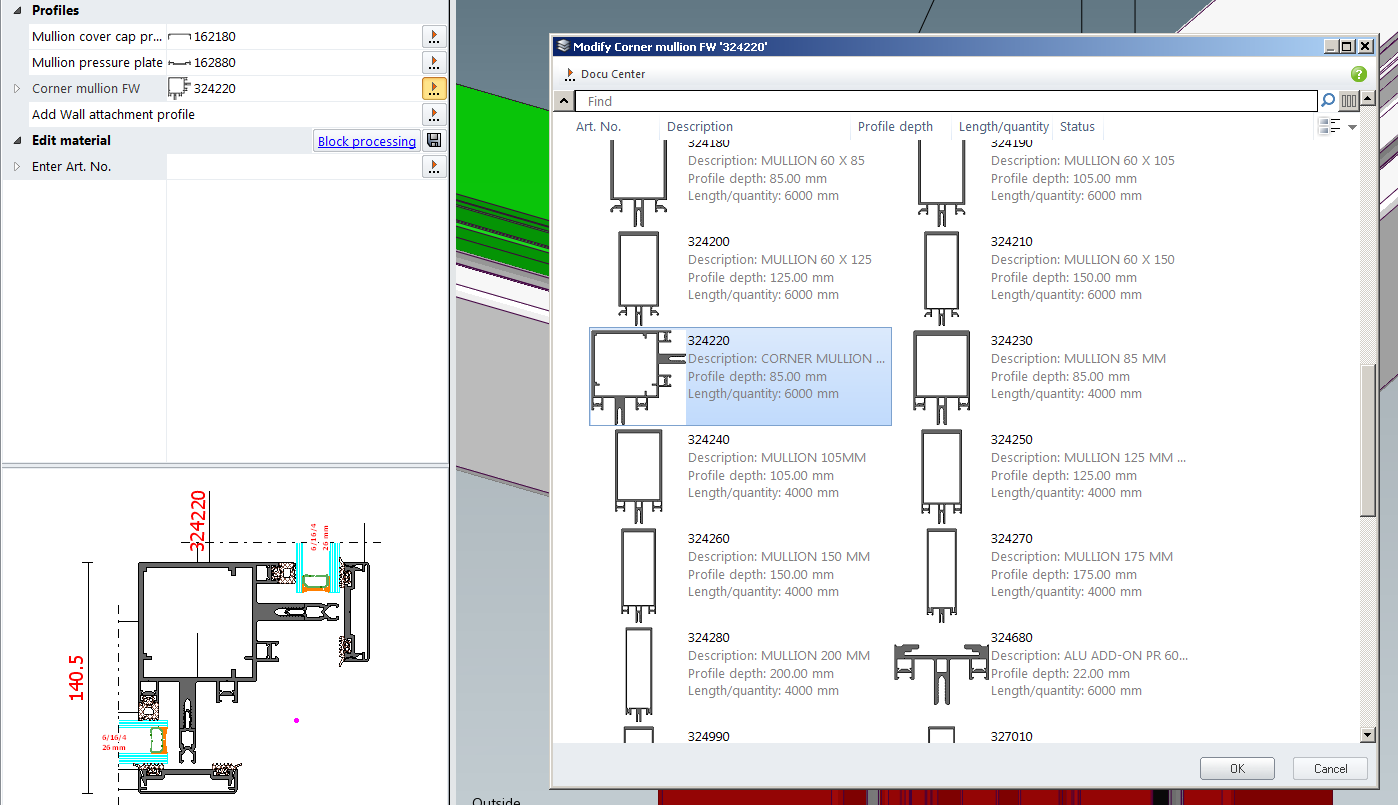Open the Docu Center menu
Image resolution: width=1398 pixels, height=805 pixels.
click(x=605, y=74)
